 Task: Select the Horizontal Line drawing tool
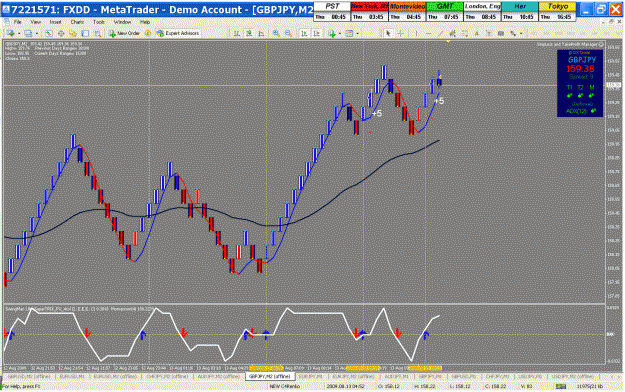click(428, 34)
